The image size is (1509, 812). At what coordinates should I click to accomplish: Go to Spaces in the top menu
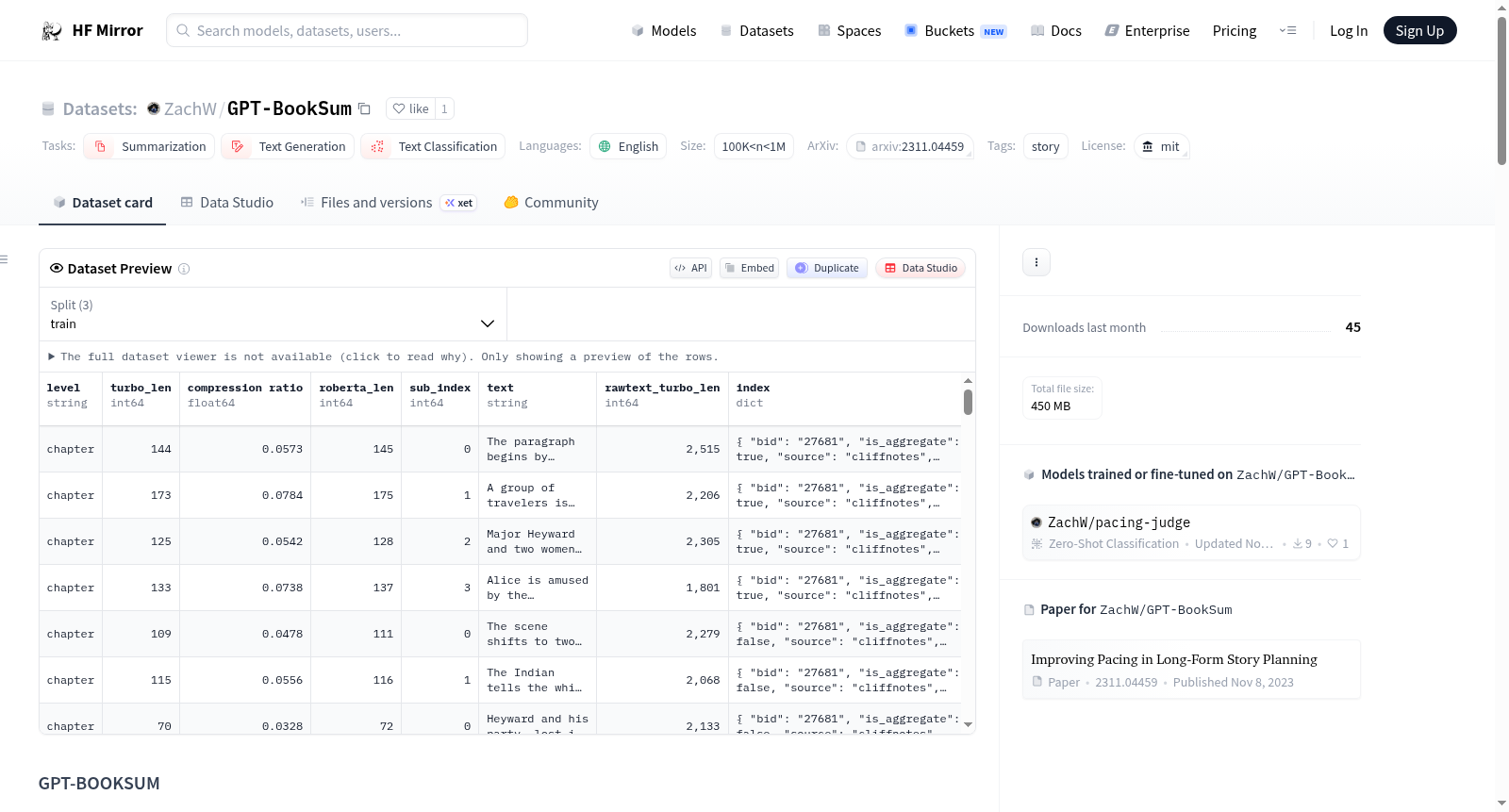coord(850,31)
